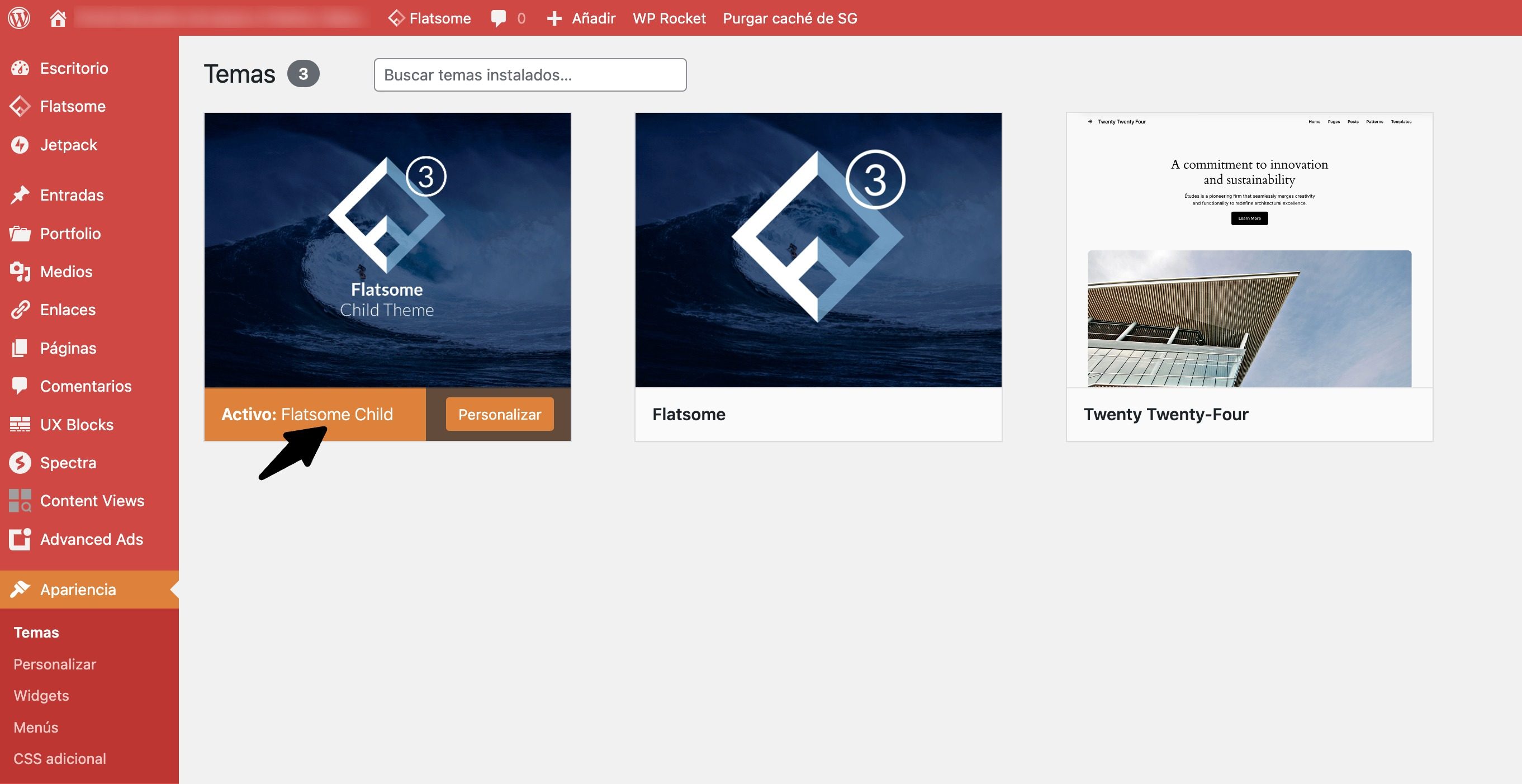Click the Content Views icon

pyautogui.click(x=20, y=501)
